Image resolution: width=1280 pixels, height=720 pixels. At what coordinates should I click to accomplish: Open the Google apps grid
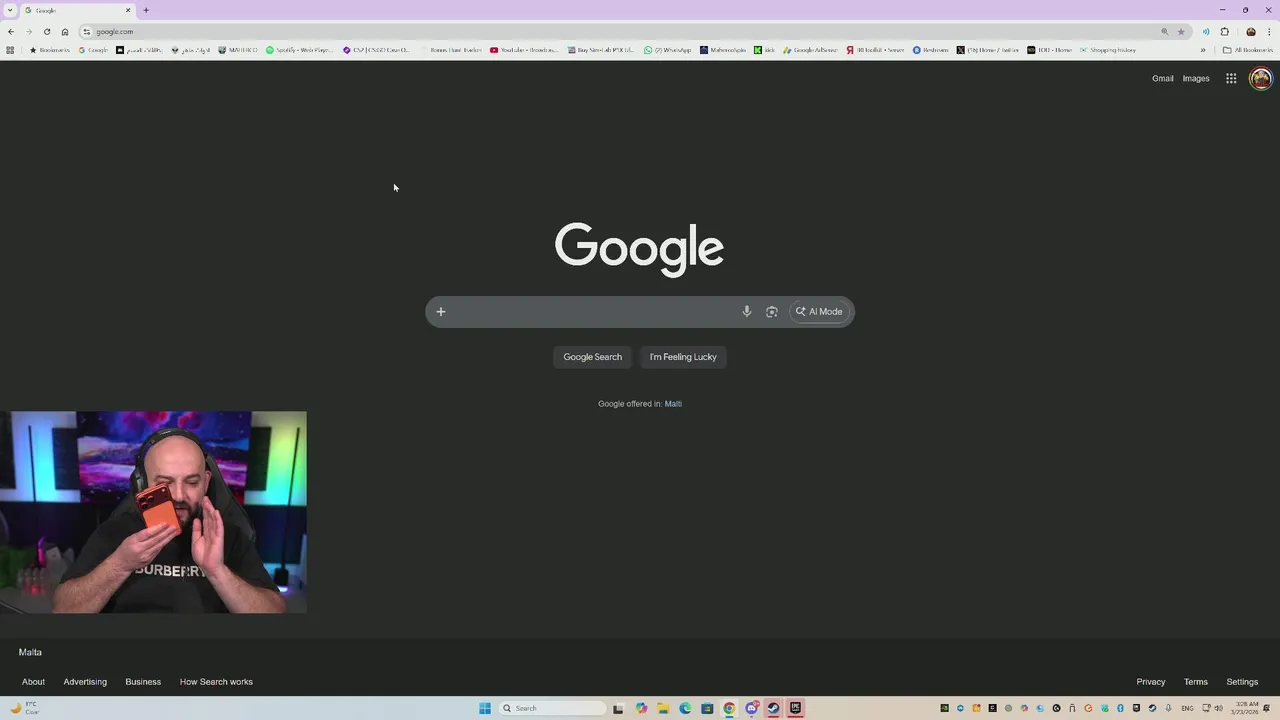pos(1231,78)
